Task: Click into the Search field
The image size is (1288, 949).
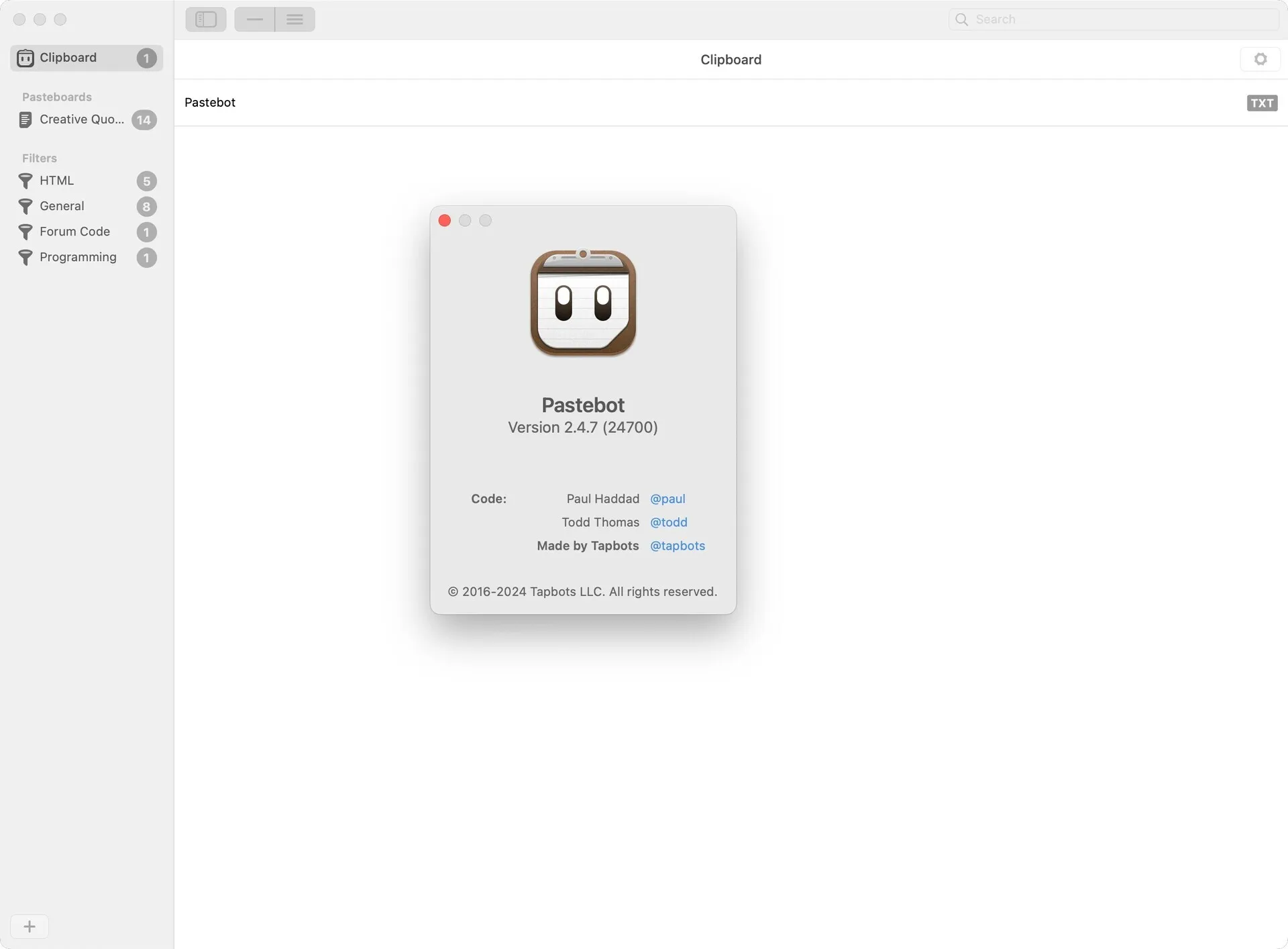Action: click(1114, 19)
